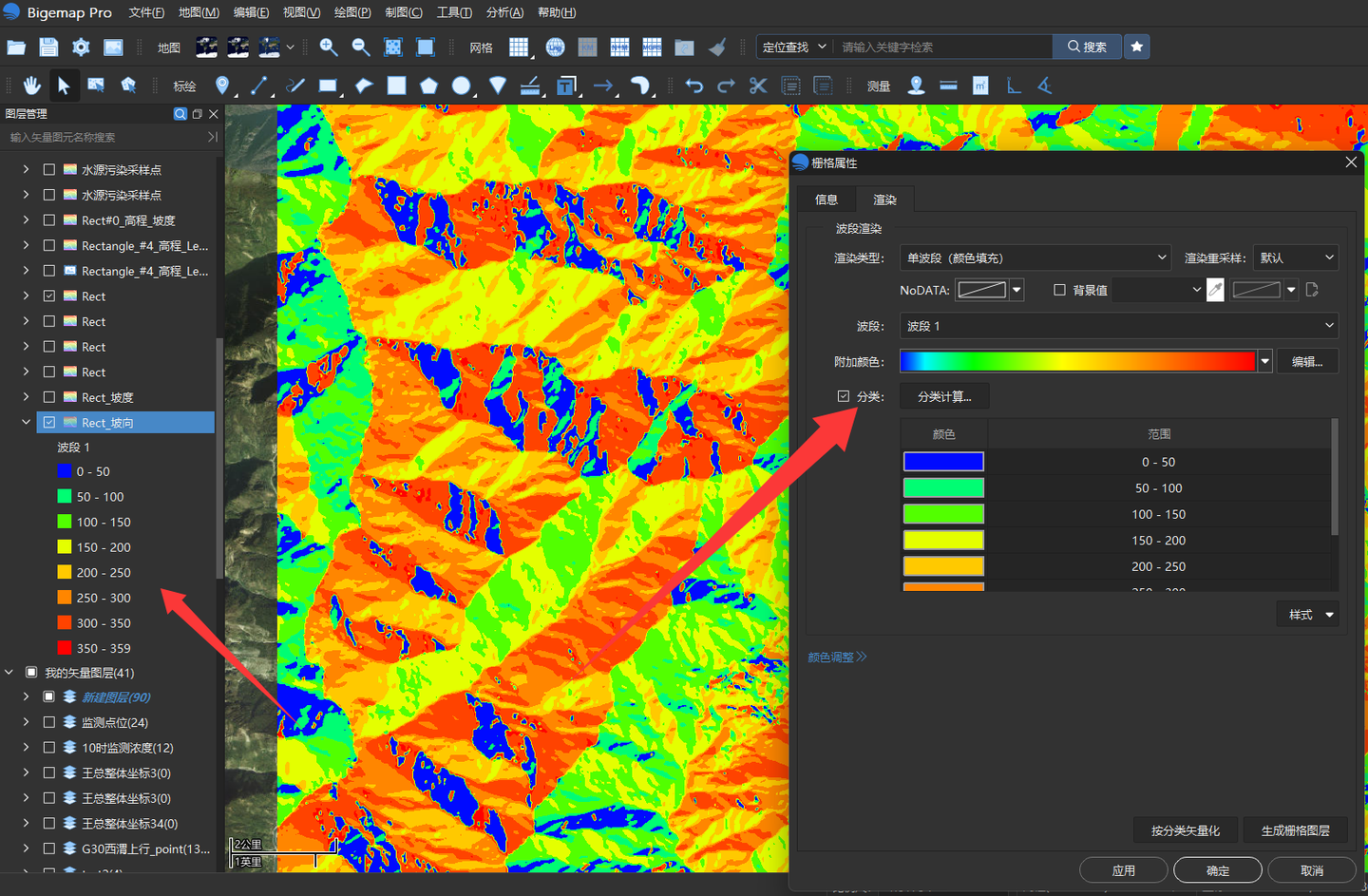Check the 监测点位(24) layer checkbox
The height and width of the screenshot is (896, 1368).
point(49,722)
